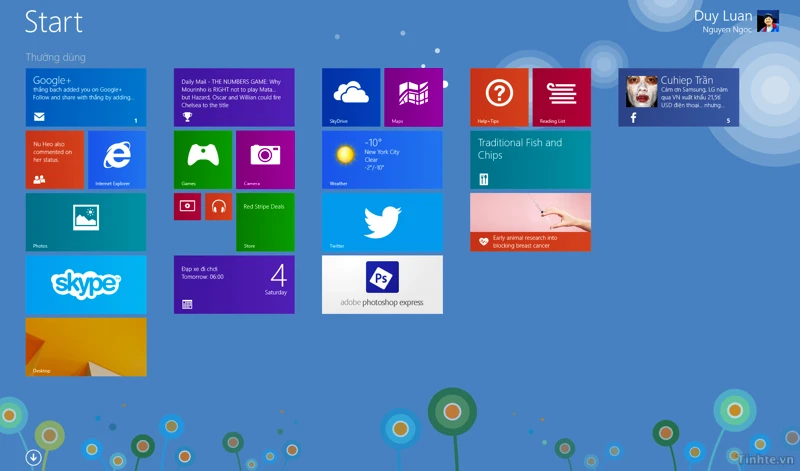800x471 pixels.
Task: Open the Facebook tile with Cuhiep Trần
Action: (x=679, y=97)
